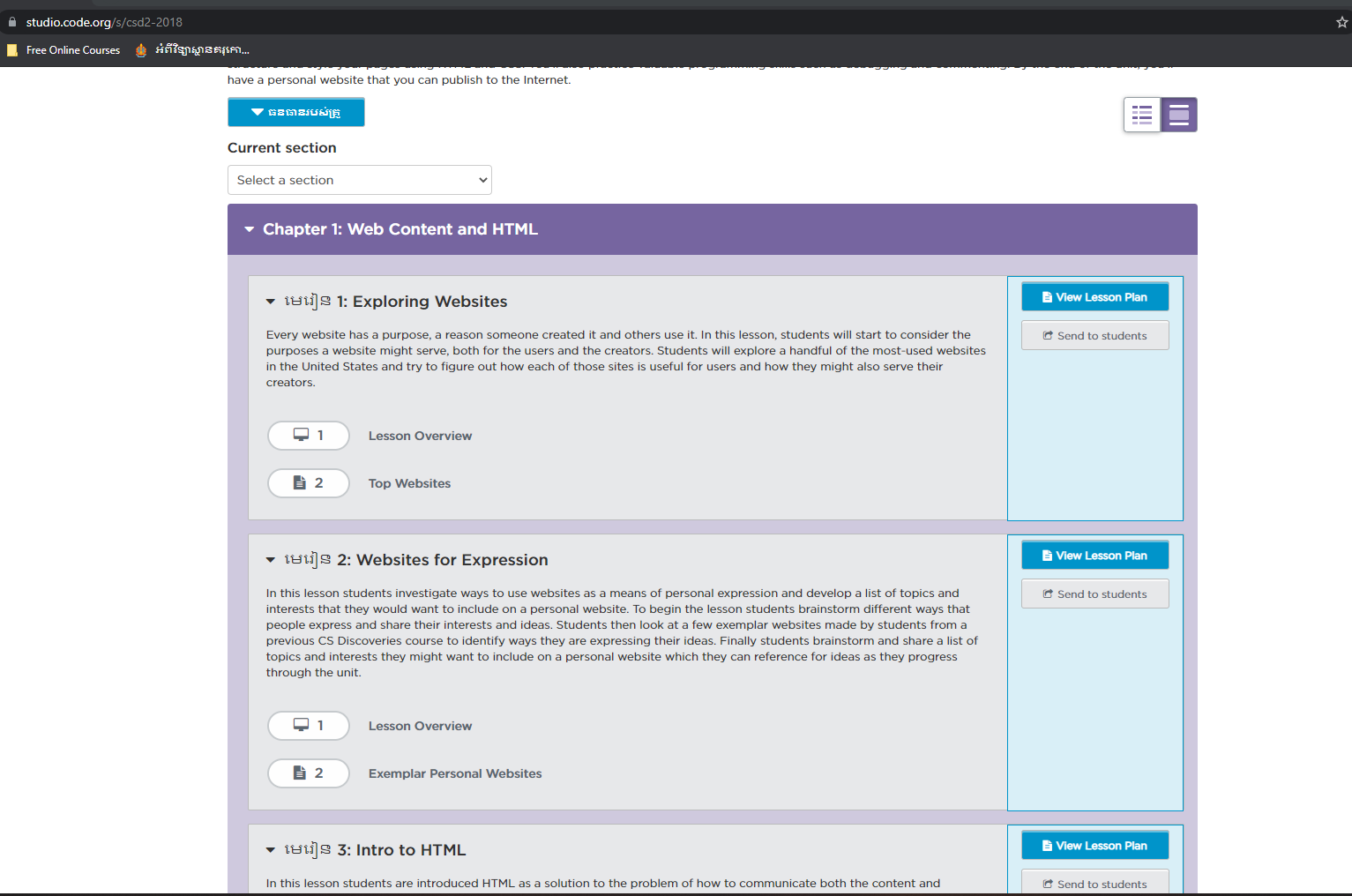The image size is (1352, 896).
Task: Open the Free Online Courses bookmark
Action: pyautogui.click(x=63, y=50)
